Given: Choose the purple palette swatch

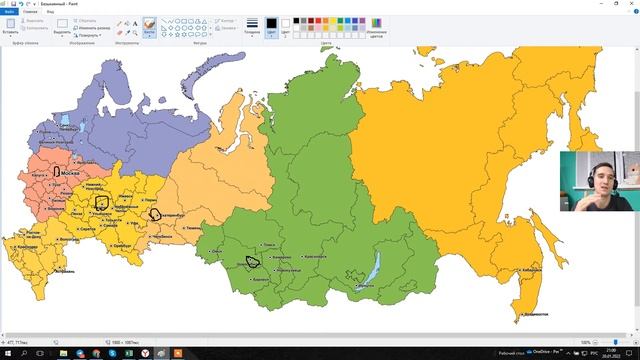Looking at the screenshot, I should coord(362,20).
